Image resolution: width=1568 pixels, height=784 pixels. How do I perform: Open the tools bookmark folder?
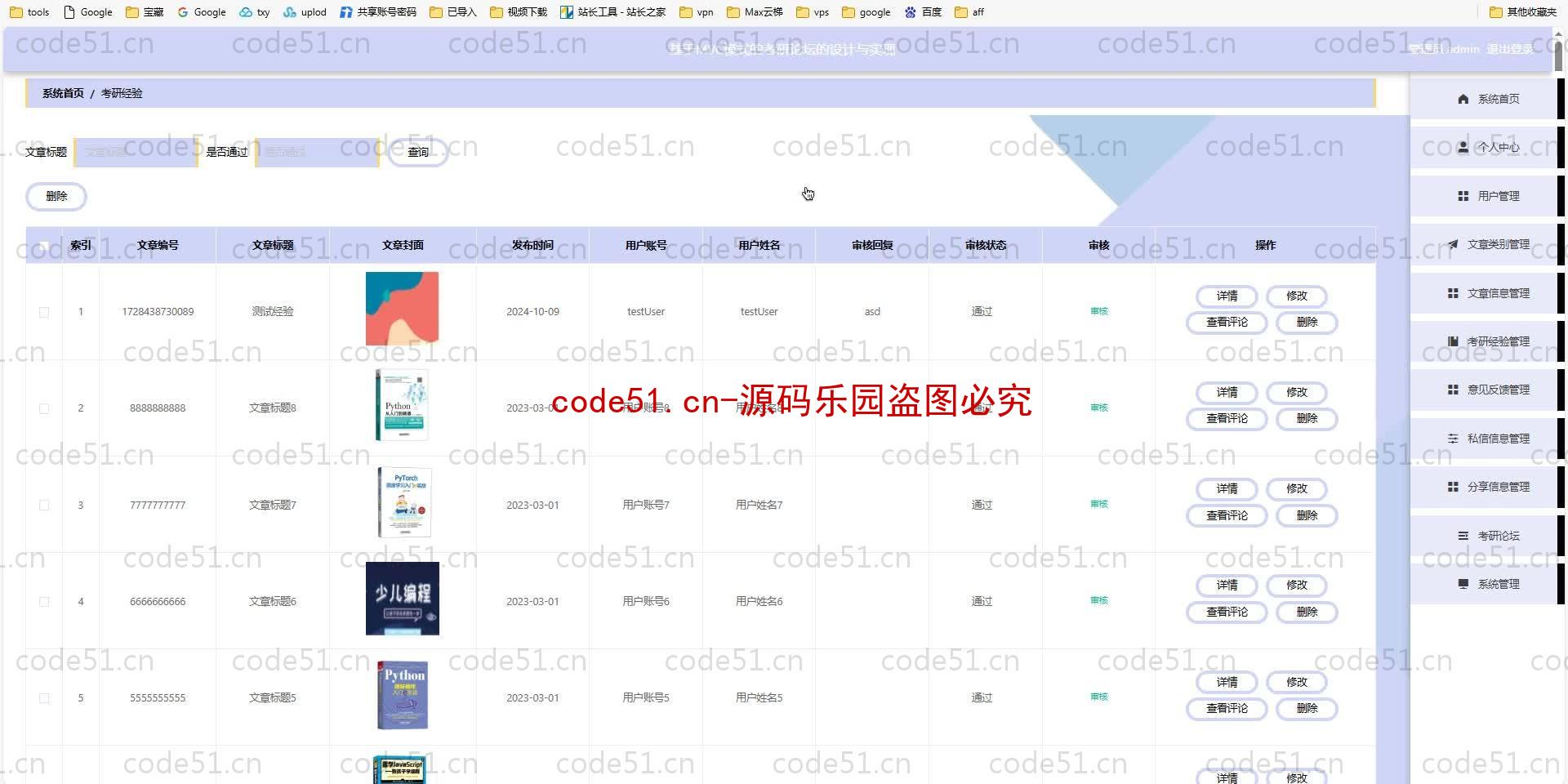[29, 11]
